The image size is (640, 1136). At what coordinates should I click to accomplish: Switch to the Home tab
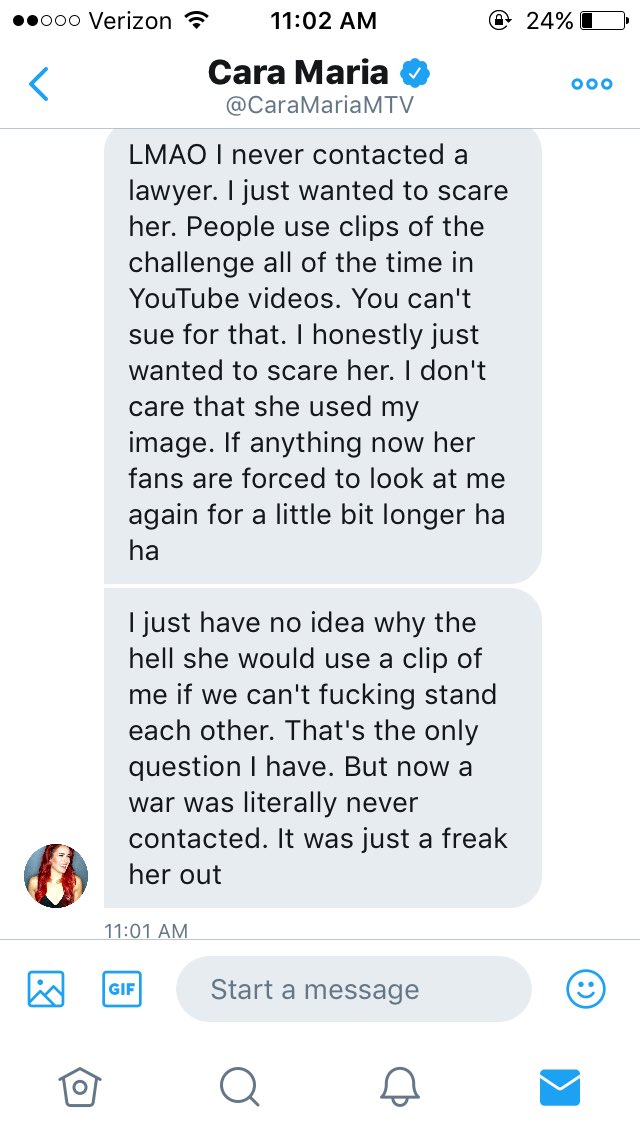80,1087
